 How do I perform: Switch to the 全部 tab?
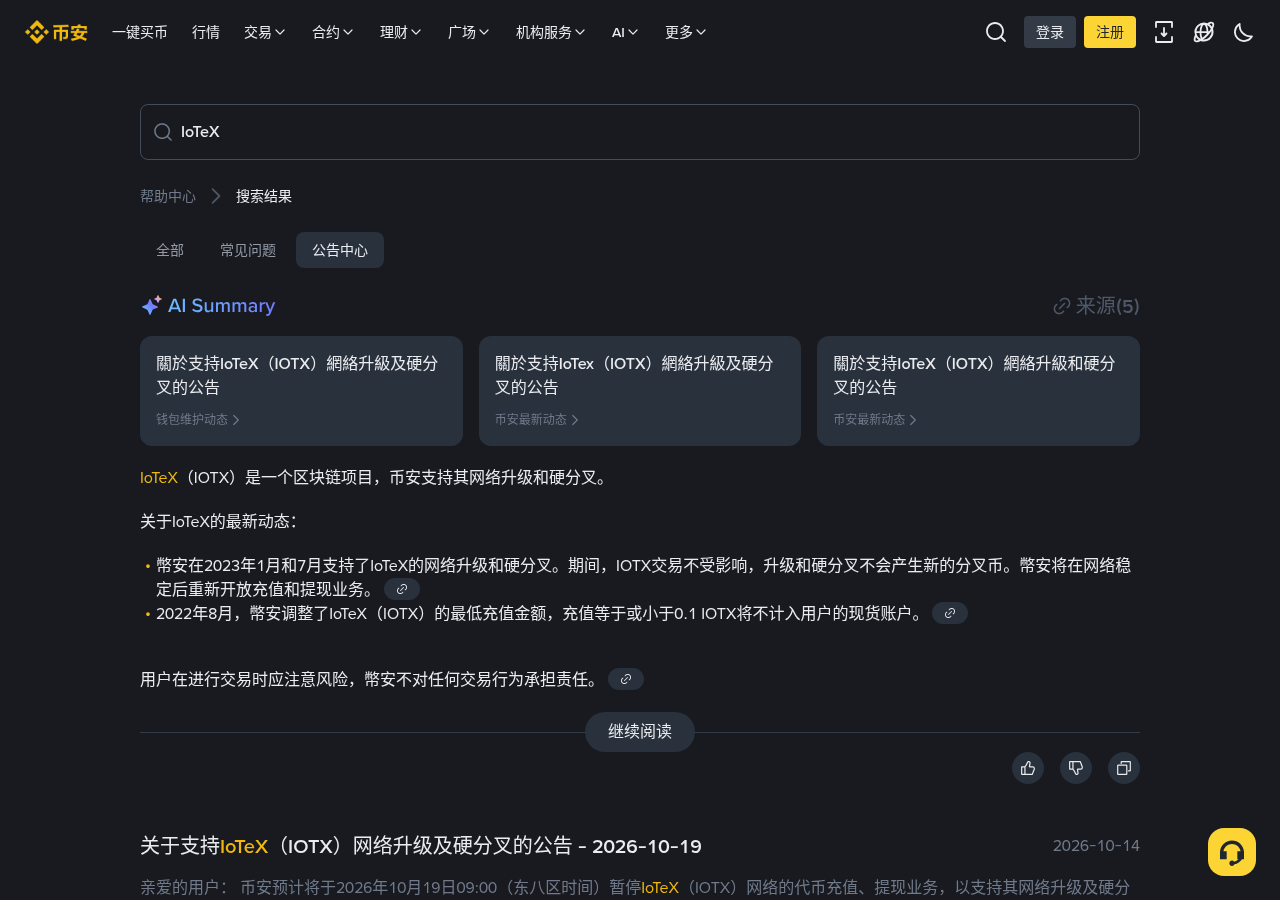170,250
